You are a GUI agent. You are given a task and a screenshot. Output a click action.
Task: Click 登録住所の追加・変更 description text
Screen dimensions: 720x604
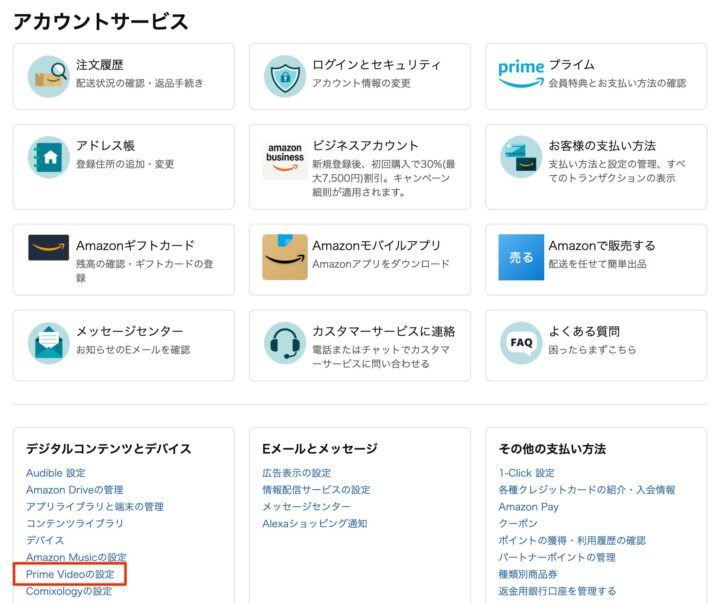click(x=125, y=164)
